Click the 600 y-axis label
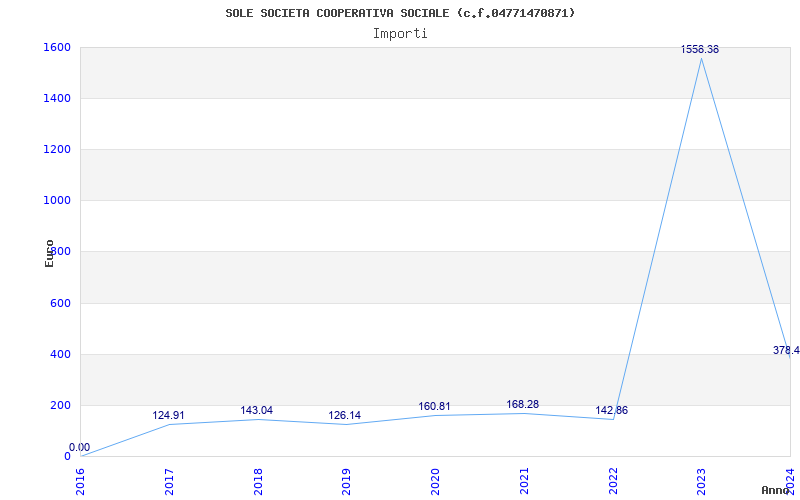 (61, 303)
